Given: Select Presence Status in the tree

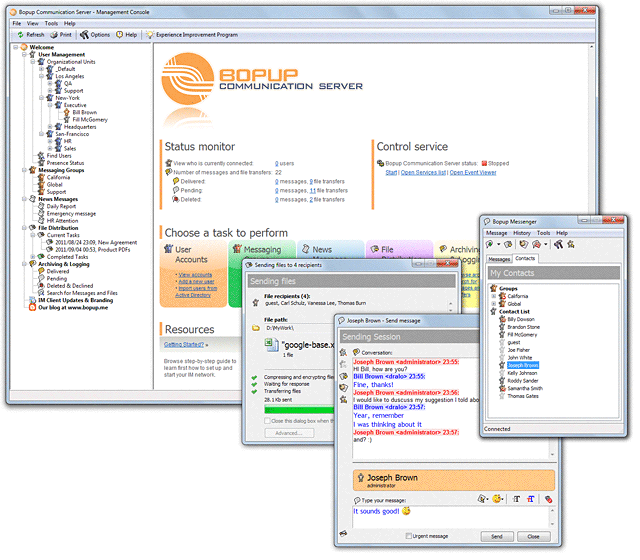Looking at the screenshot, I should (x=65, y=163).
